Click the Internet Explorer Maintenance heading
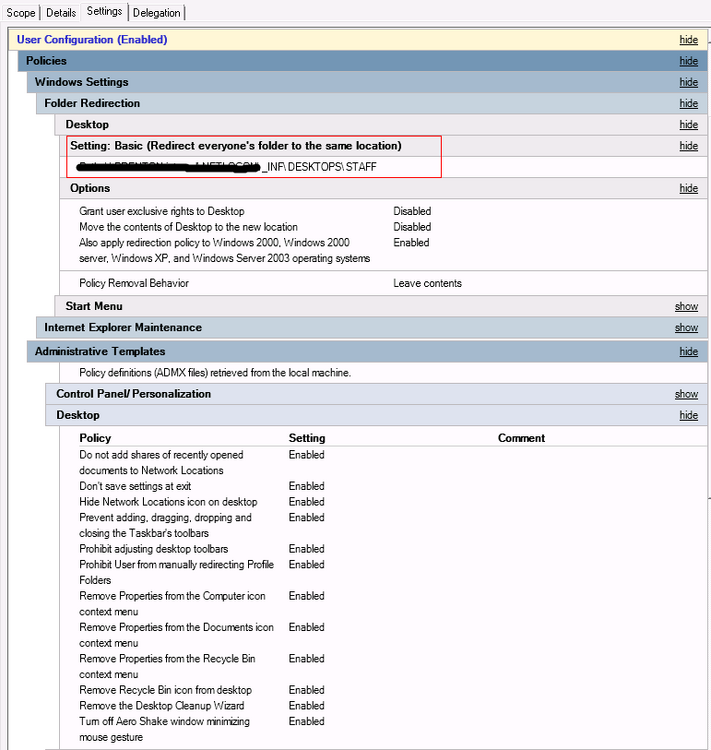This screenshot has height=750, width=711. pos(123,328)
